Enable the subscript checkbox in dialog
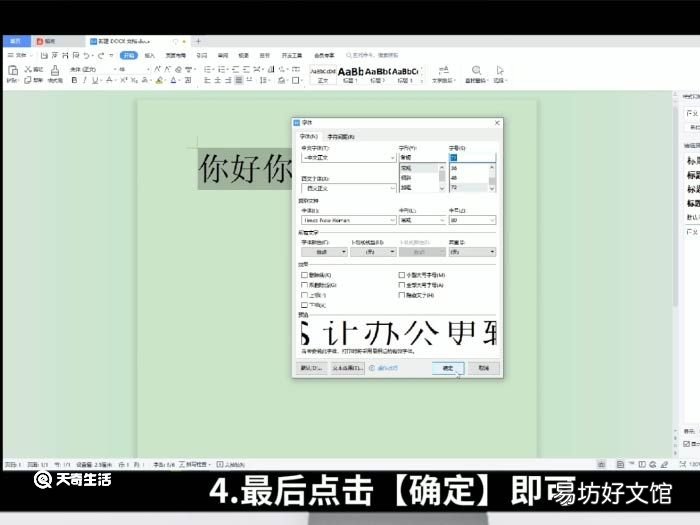Image resolution: width=700 pixels, height=525 pixels. (x=304, y=305)
